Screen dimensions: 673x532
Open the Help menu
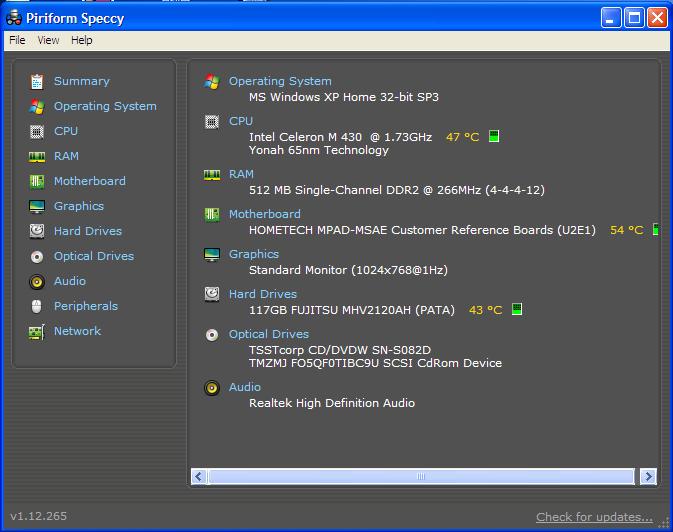click(82, 40)
